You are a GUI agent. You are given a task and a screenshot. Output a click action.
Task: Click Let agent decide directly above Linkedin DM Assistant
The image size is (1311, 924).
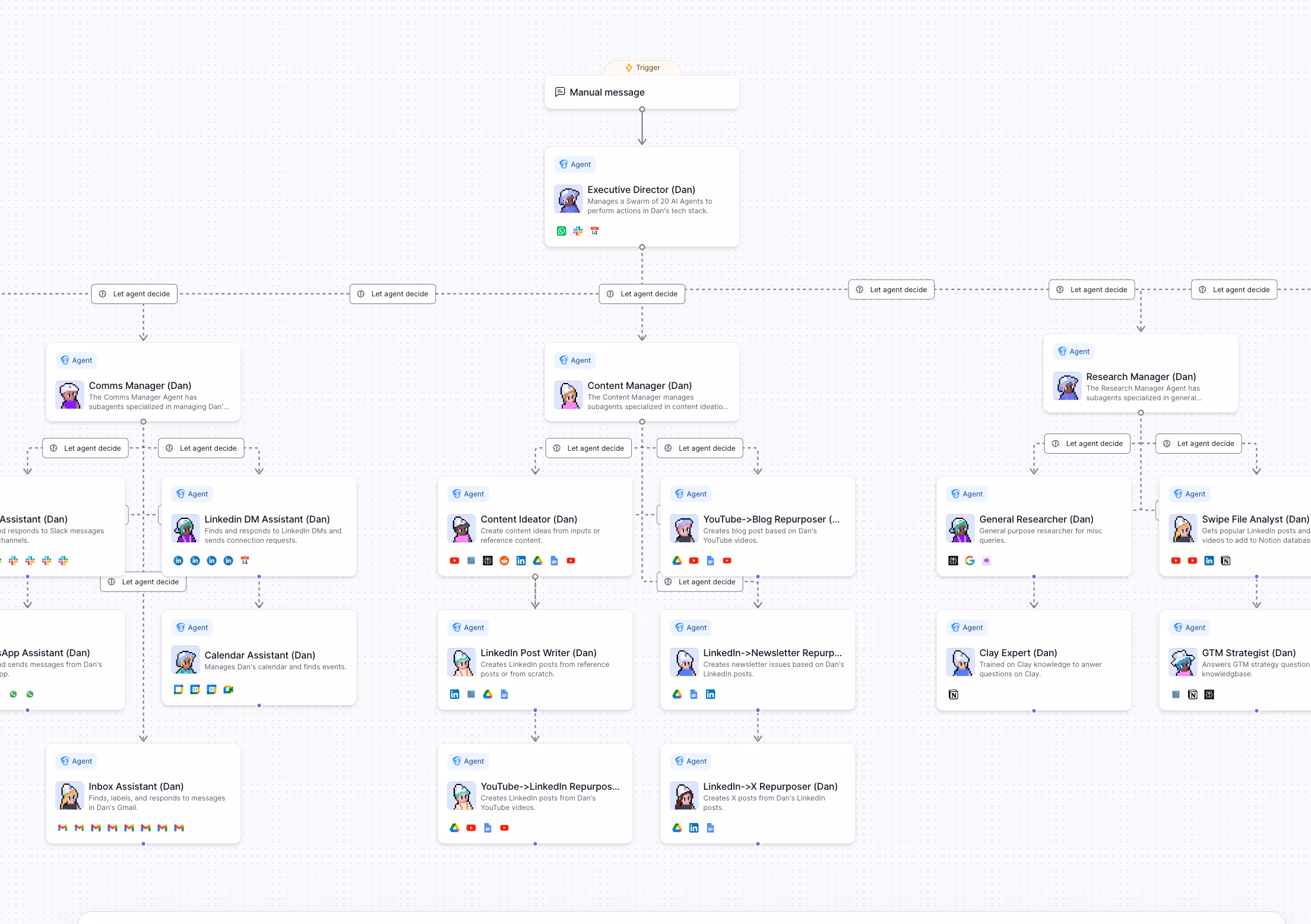coord(201,448)
